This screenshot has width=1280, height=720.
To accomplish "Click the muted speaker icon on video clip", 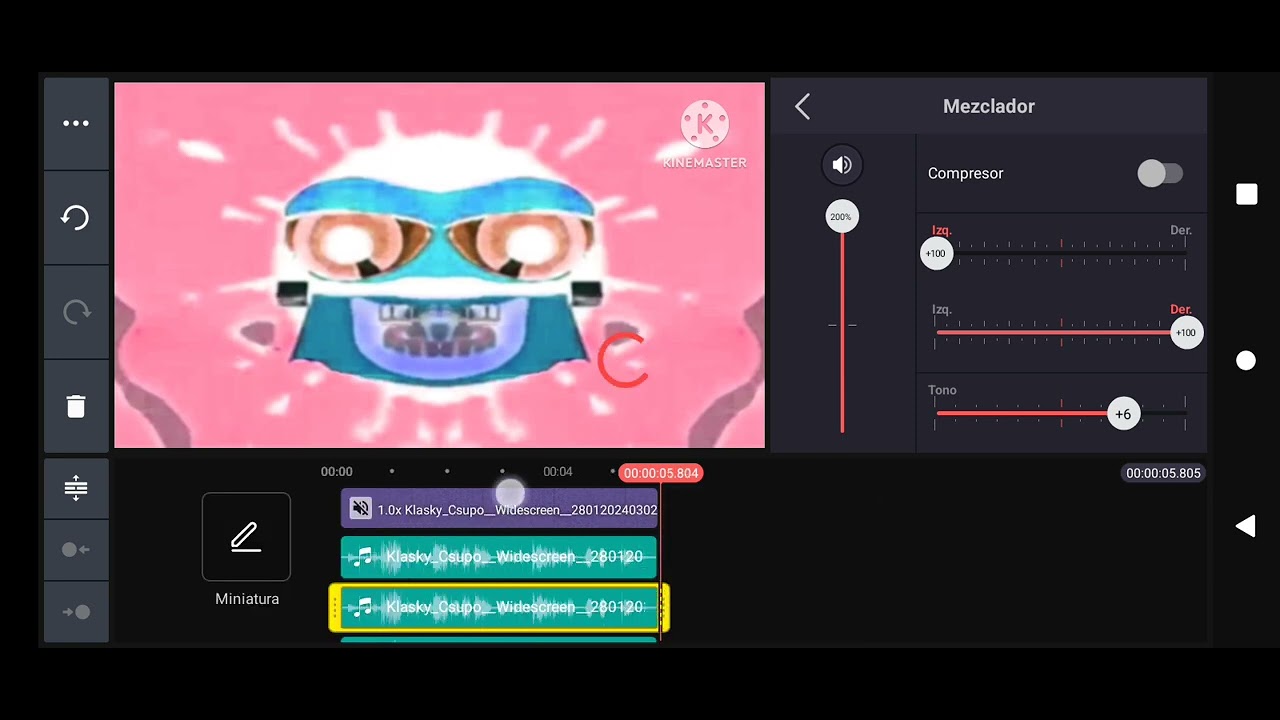I will pyautogui.click(x=361, y=509).
